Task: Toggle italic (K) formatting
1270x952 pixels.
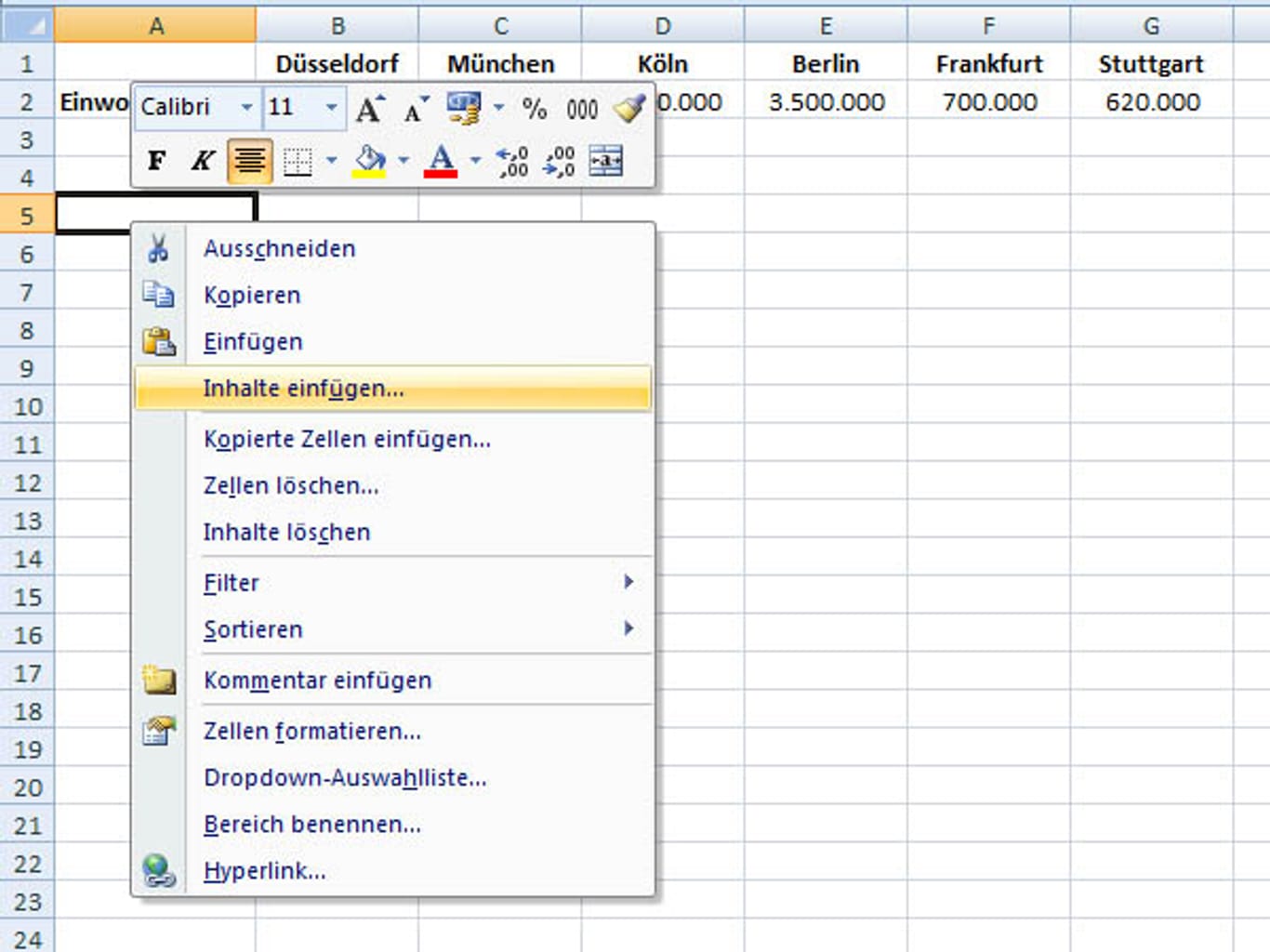Action: click(202, 162)
